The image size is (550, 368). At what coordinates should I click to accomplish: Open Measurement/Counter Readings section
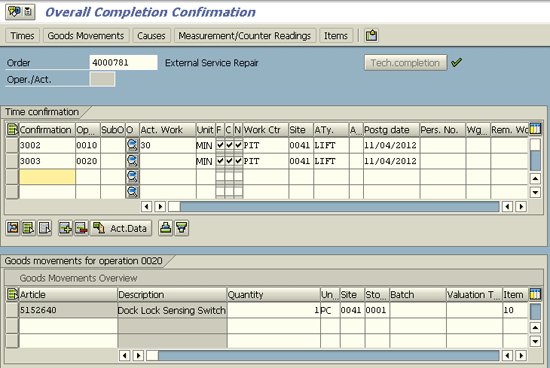tap(245, 36)
